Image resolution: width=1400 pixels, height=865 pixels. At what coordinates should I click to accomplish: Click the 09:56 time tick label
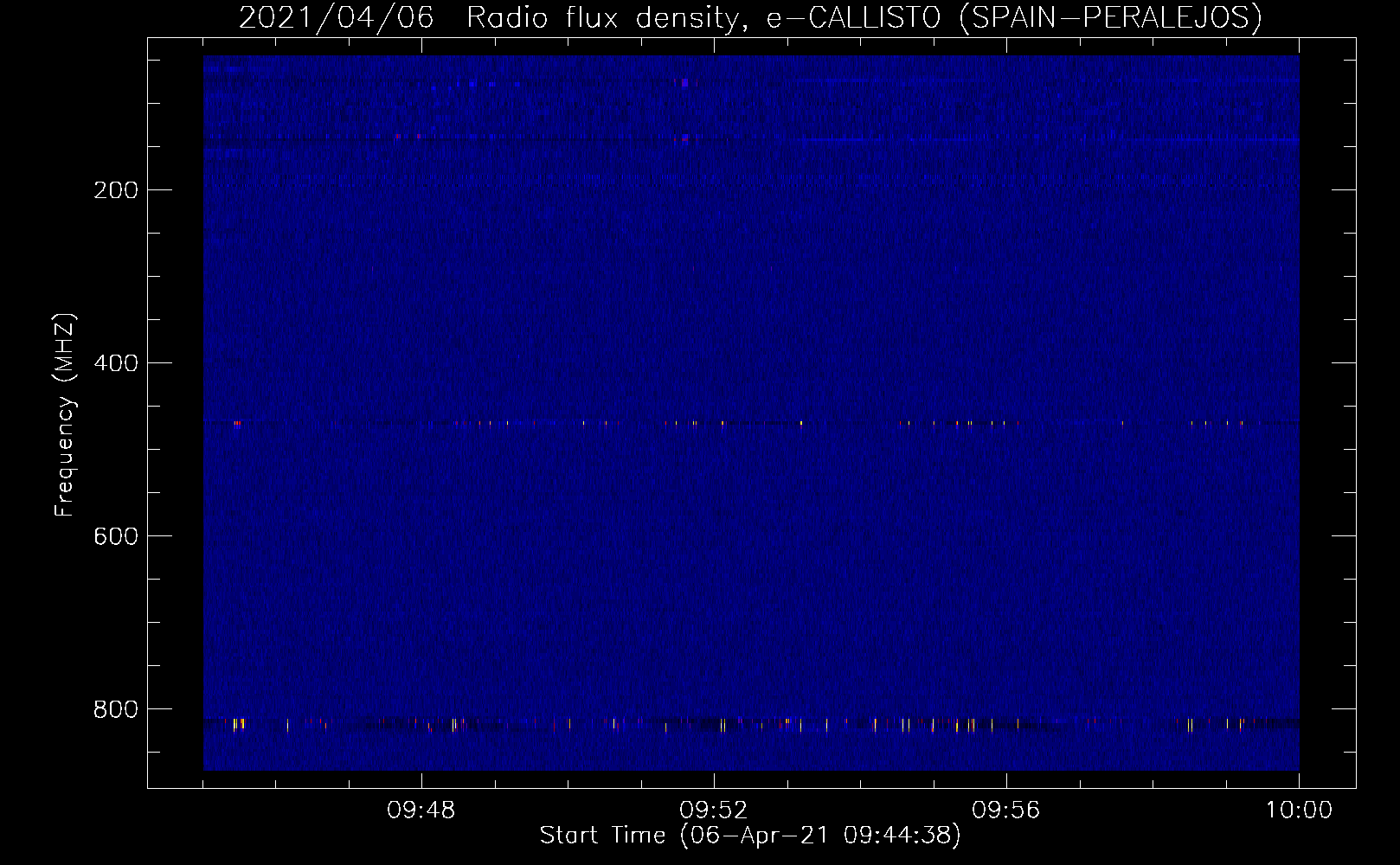[x=1006, y=811]
